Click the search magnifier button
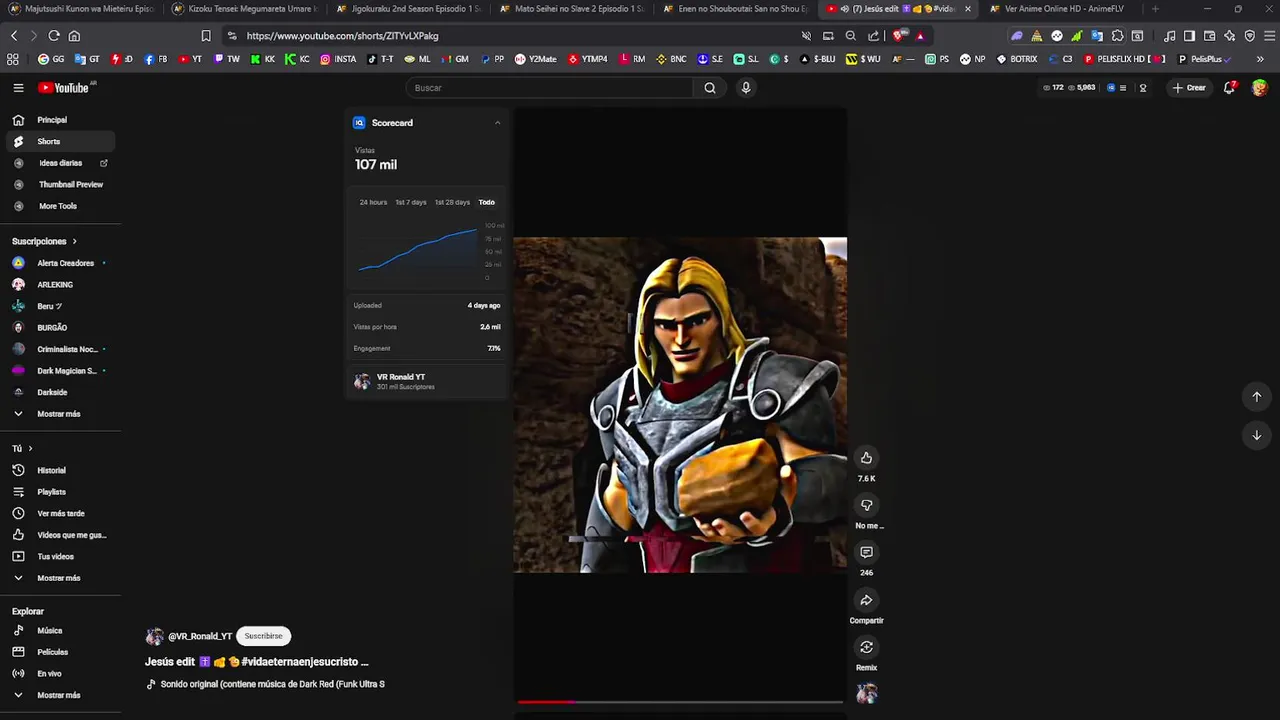This screenshot has height=720, width=1280. (x=709, y=88)
